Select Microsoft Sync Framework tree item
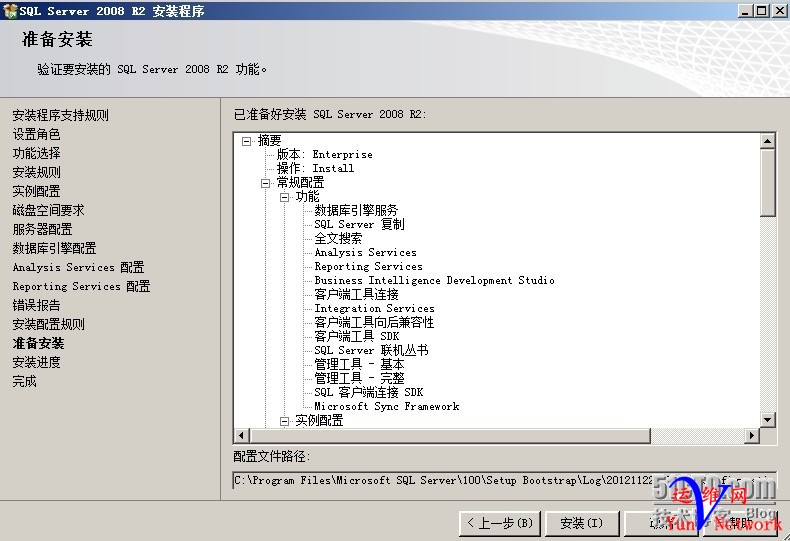 (x=387, y=407)
